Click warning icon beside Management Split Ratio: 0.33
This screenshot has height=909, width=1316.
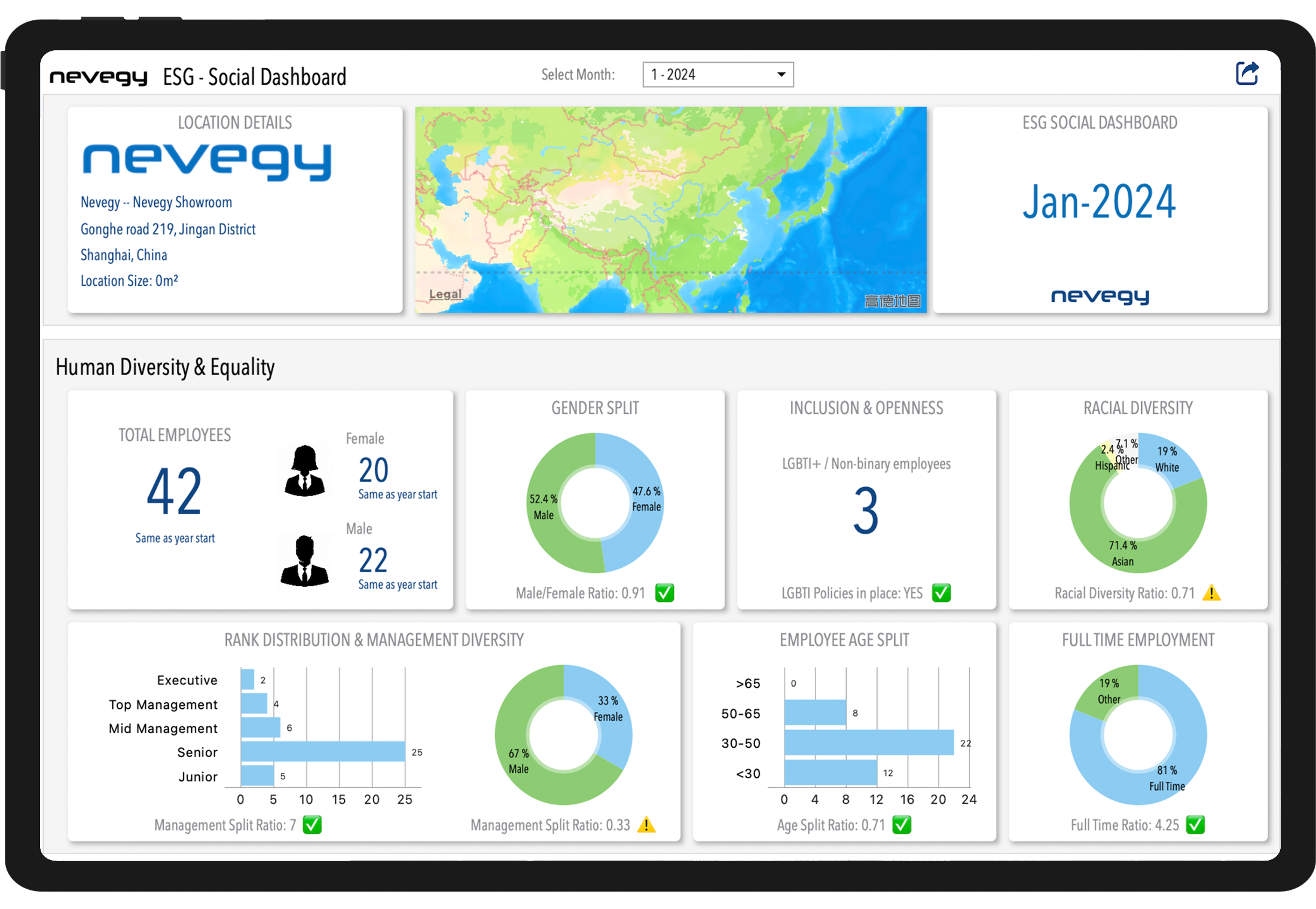646,825
